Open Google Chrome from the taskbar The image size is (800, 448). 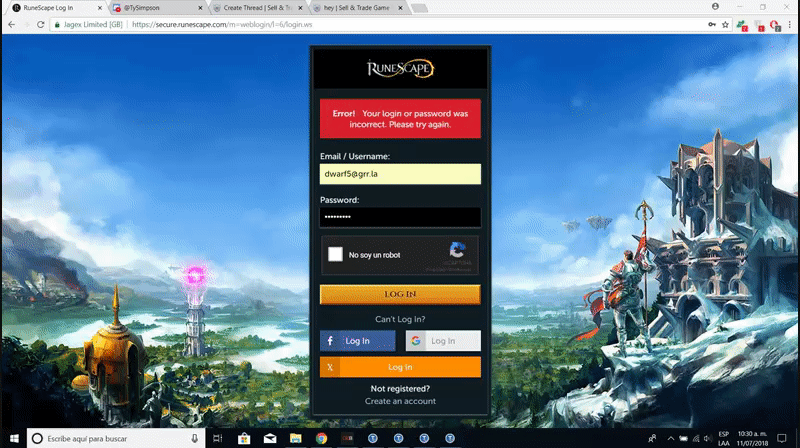321,438
